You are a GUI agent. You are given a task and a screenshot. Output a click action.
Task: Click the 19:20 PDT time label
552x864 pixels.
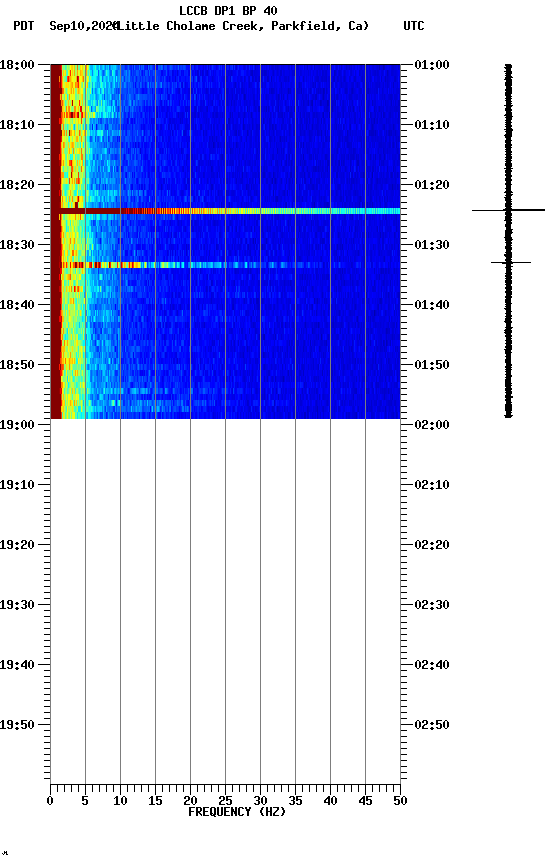[17, 545]
